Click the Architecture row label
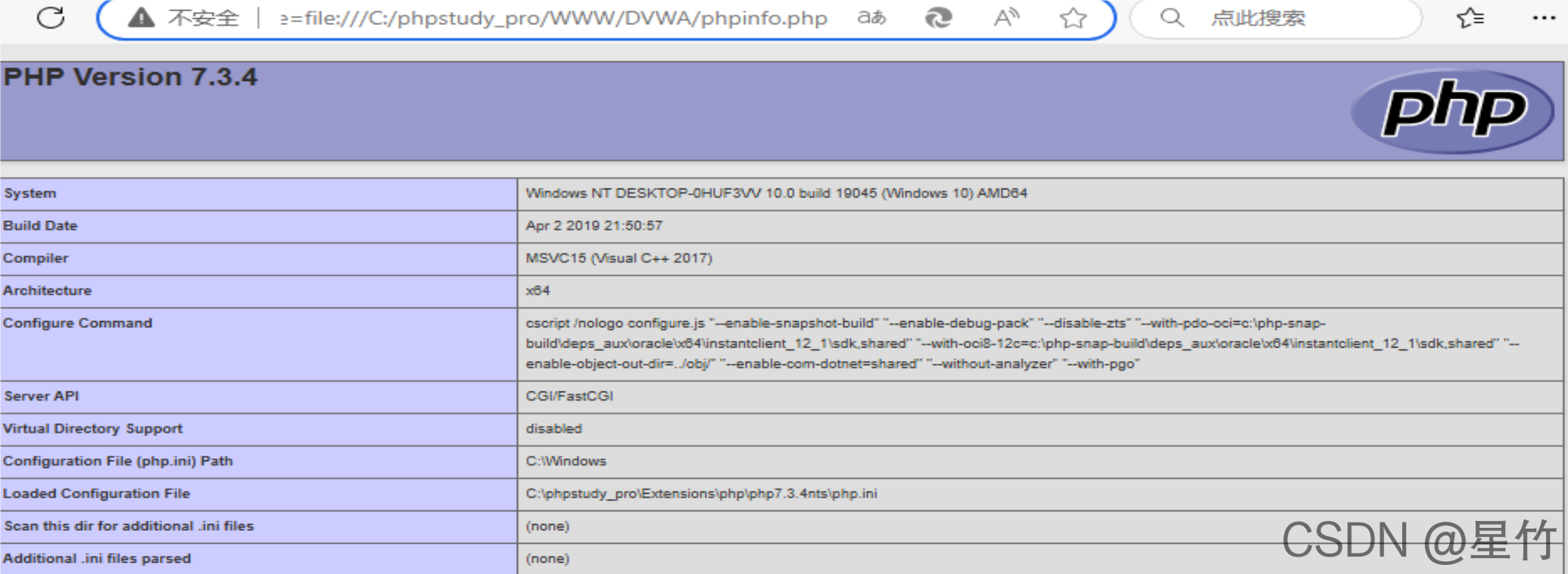The width and height of the screenshot is (1568, 574). (x=47, y=291)
